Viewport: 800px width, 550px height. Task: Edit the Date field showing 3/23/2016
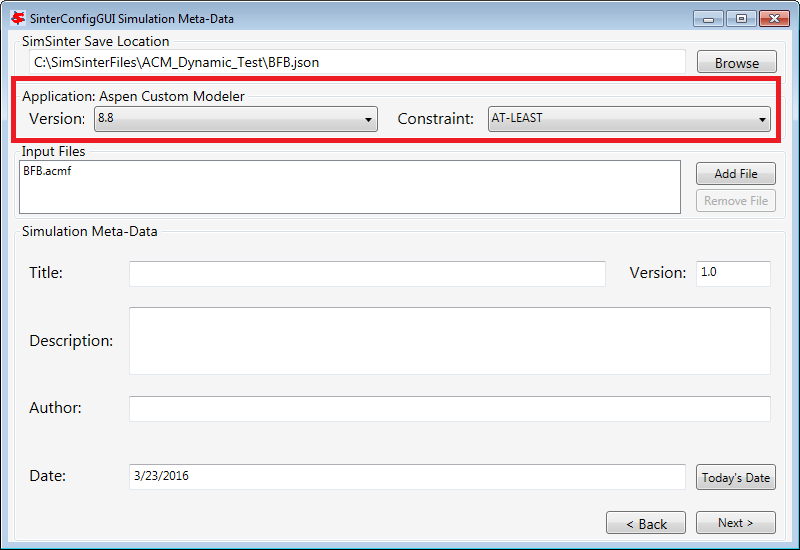pyautogui.click(x=407, y=477)
